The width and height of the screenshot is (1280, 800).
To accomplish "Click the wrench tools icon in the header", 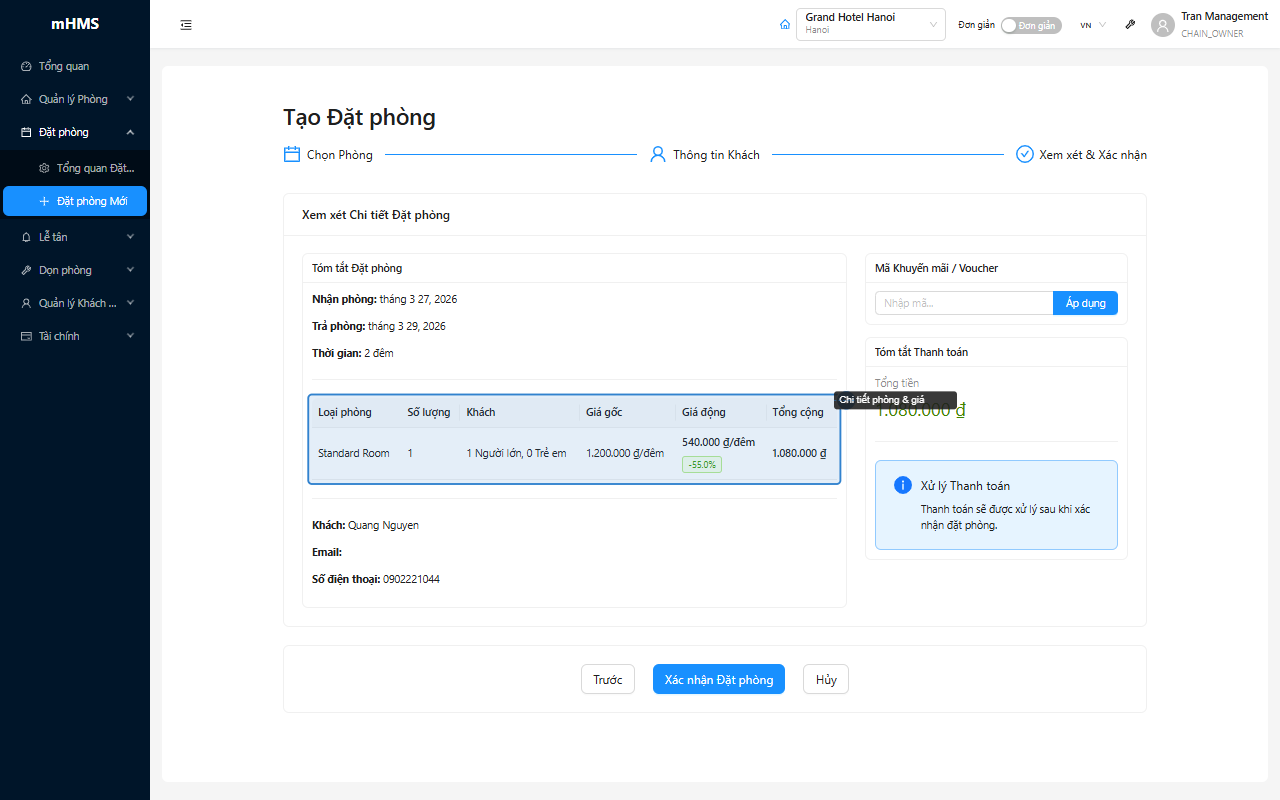I will point(1131,25).
